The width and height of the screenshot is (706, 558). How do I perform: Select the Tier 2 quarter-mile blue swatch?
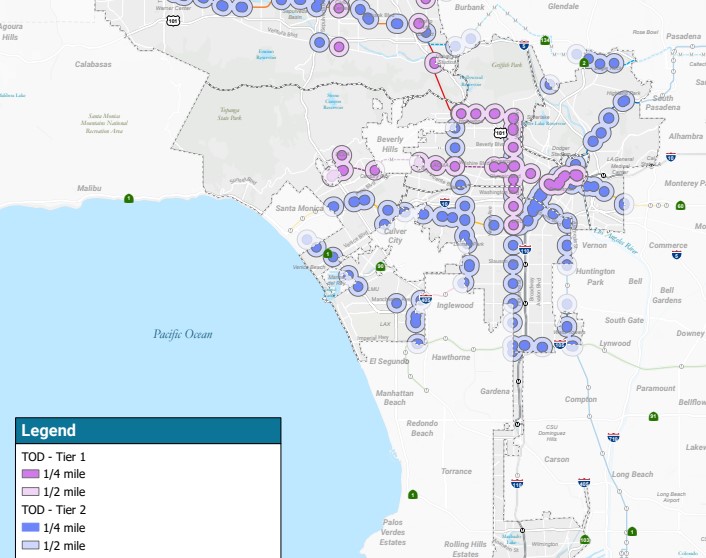click(x=30, y=527)
